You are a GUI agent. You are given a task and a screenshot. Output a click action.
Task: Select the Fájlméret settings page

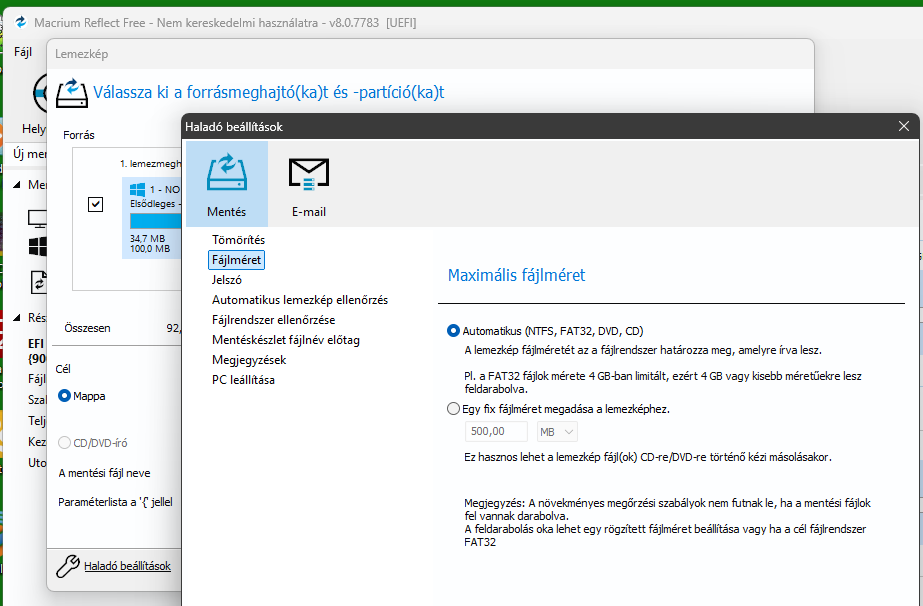pos(236,260)
